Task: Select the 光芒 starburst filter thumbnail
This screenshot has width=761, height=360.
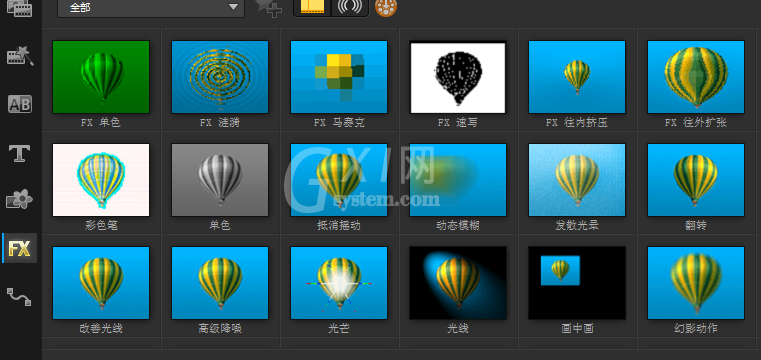Action: [339, 283]
